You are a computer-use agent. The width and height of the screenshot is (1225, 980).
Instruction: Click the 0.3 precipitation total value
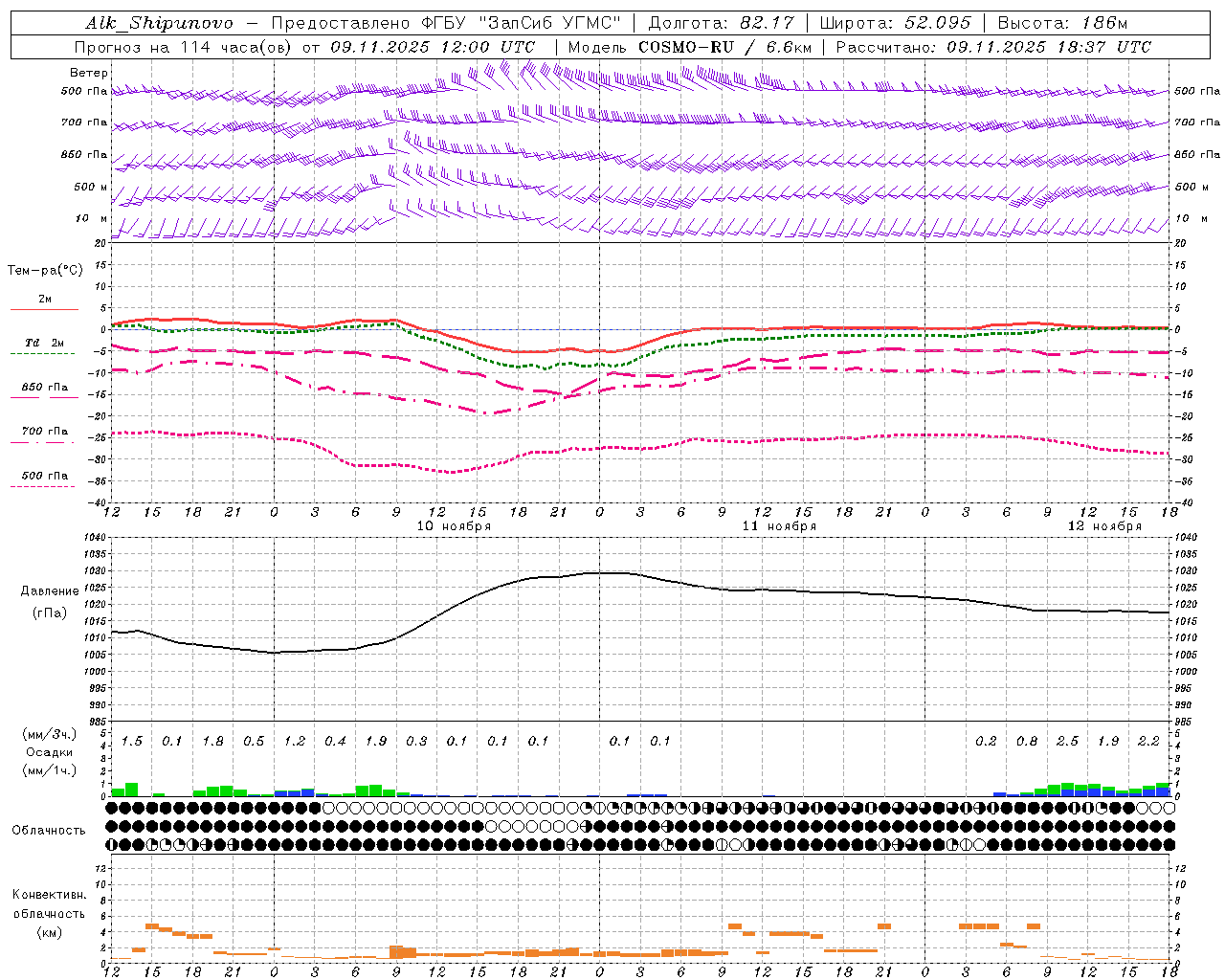coord(416,741)
